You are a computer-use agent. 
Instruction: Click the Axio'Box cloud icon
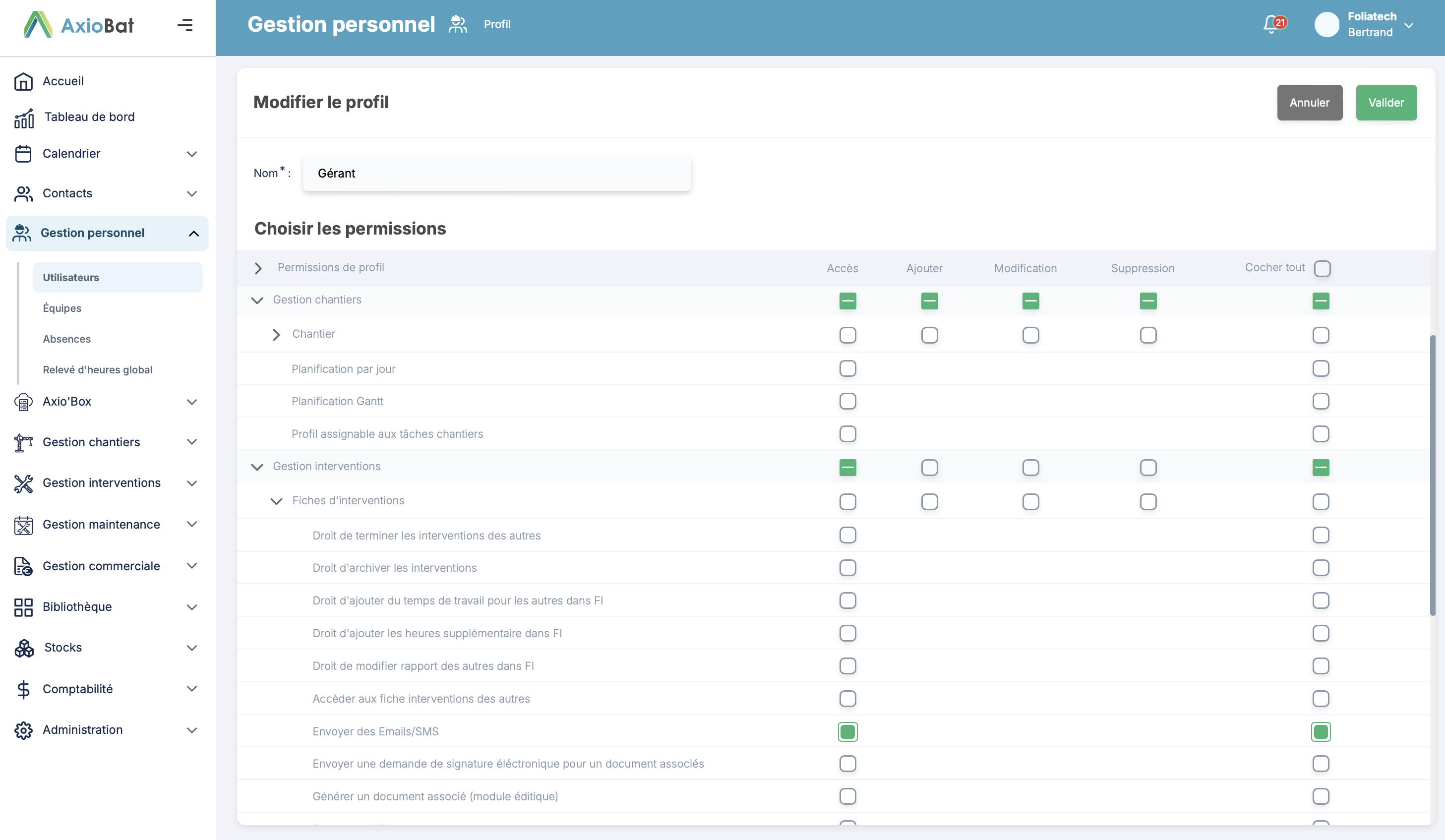(x=23, y=402)
